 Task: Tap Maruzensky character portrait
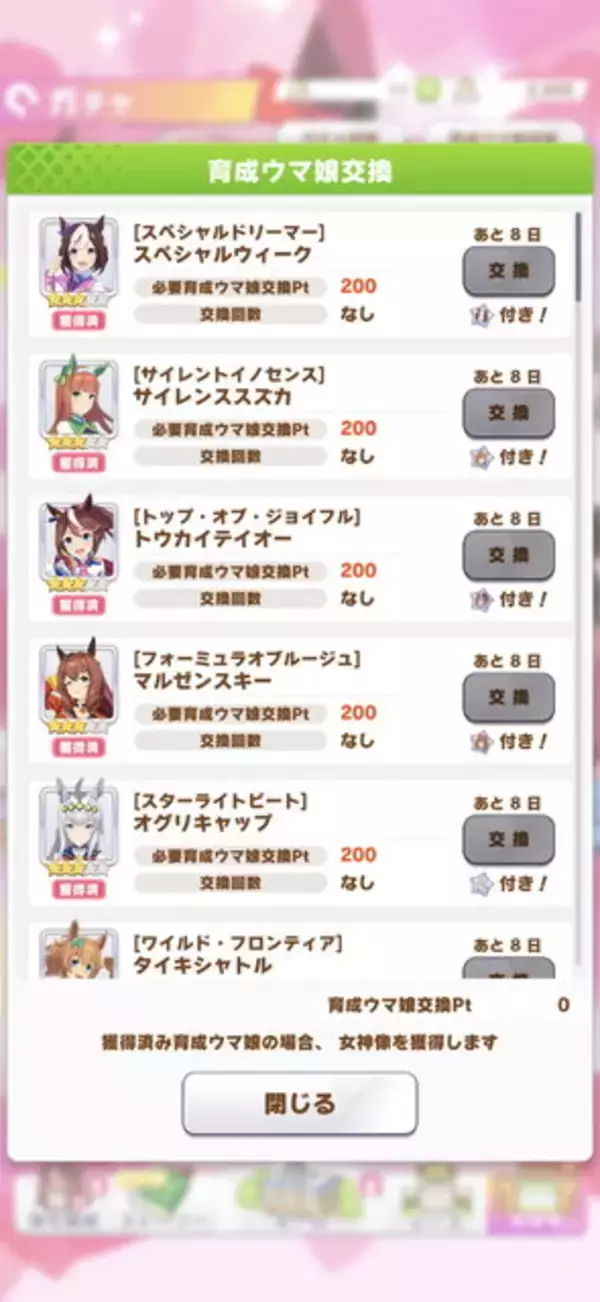tap(78, 686)
